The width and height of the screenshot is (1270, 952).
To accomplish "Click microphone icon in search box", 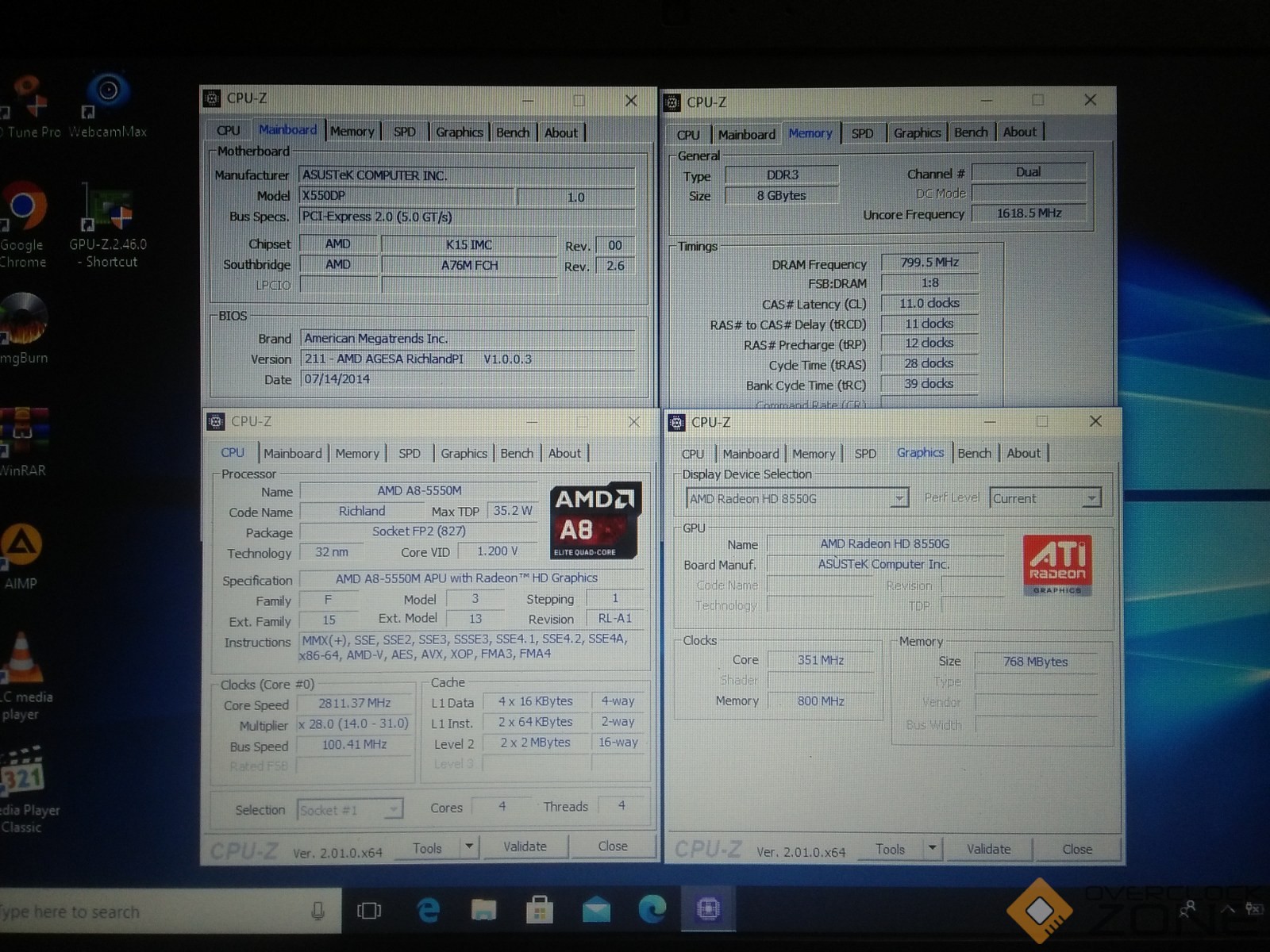I will tap(317, 911).
